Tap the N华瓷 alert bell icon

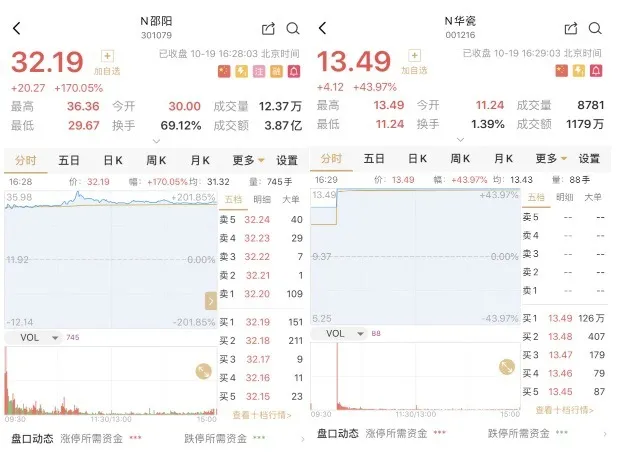(596, 71)
